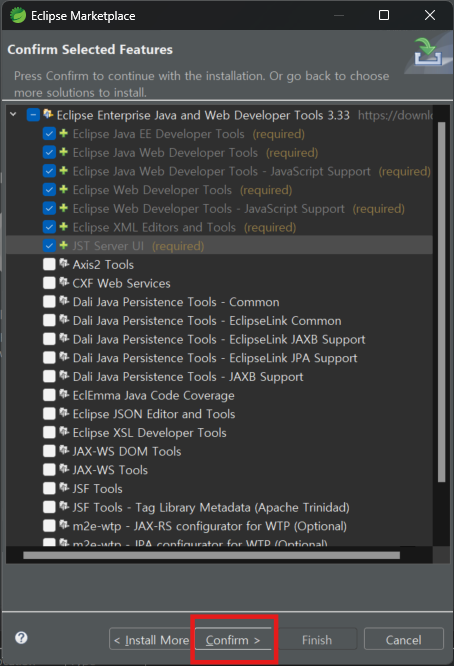Viewport: 454px width, 666px height.
Task: Check the JSF Tools checkbox
Action: coord(49,488)
